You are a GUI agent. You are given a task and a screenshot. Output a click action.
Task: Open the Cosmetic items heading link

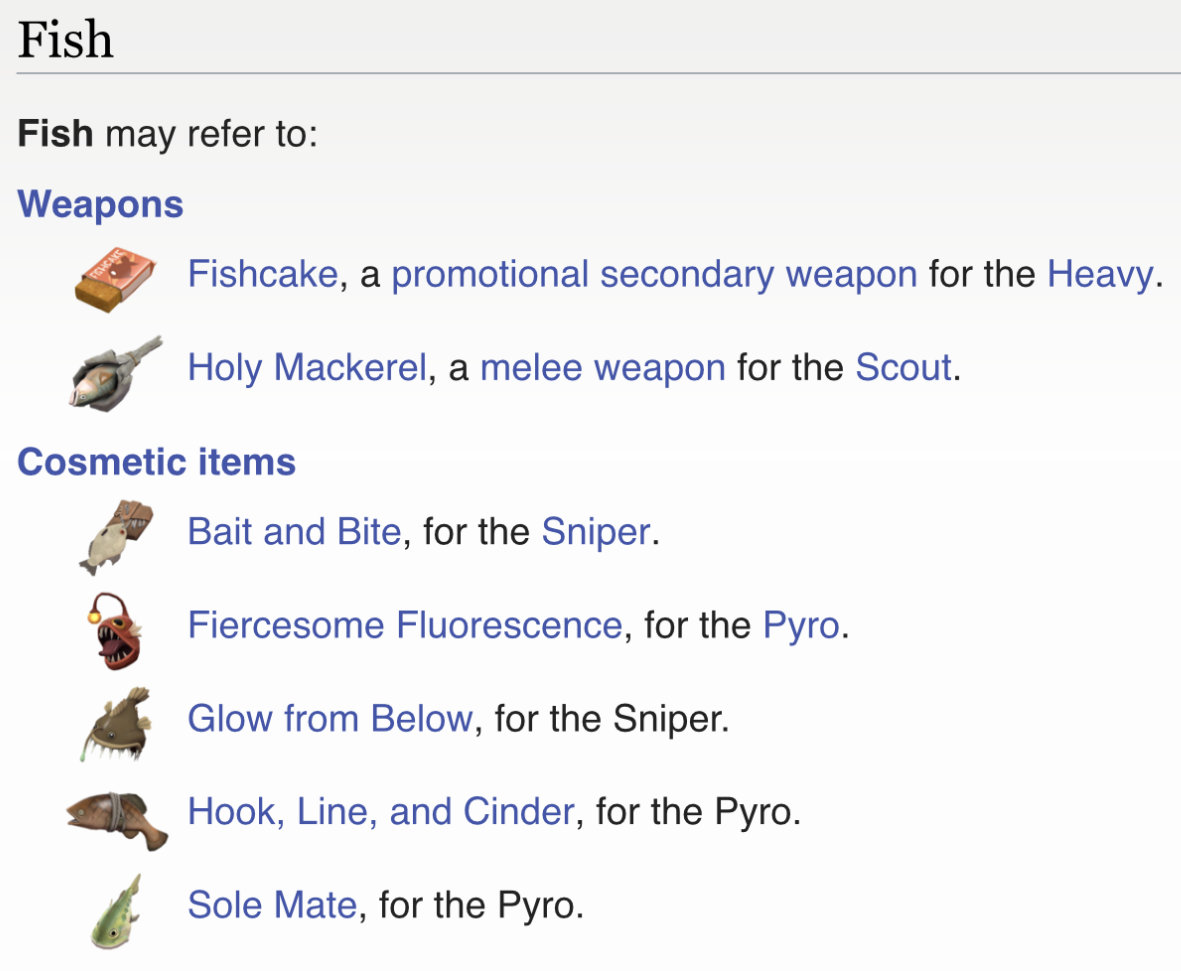pos(157,462)
